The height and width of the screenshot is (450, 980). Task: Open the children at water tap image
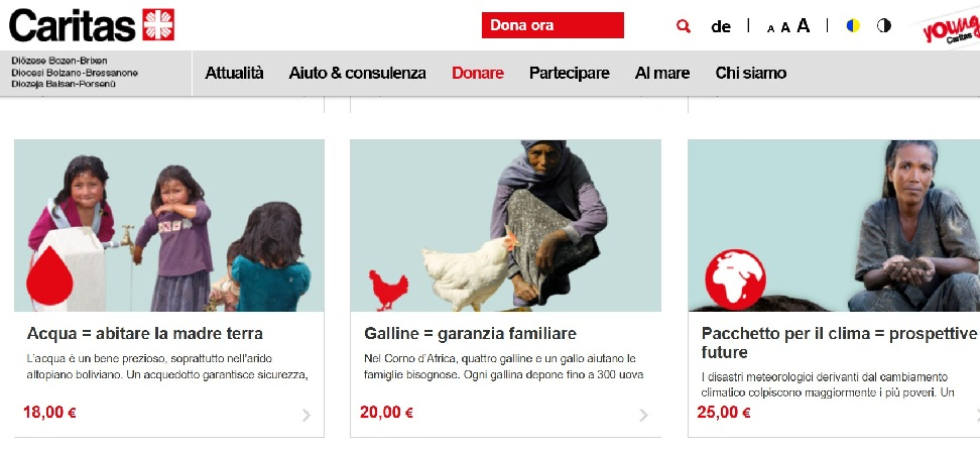point(169,225)
